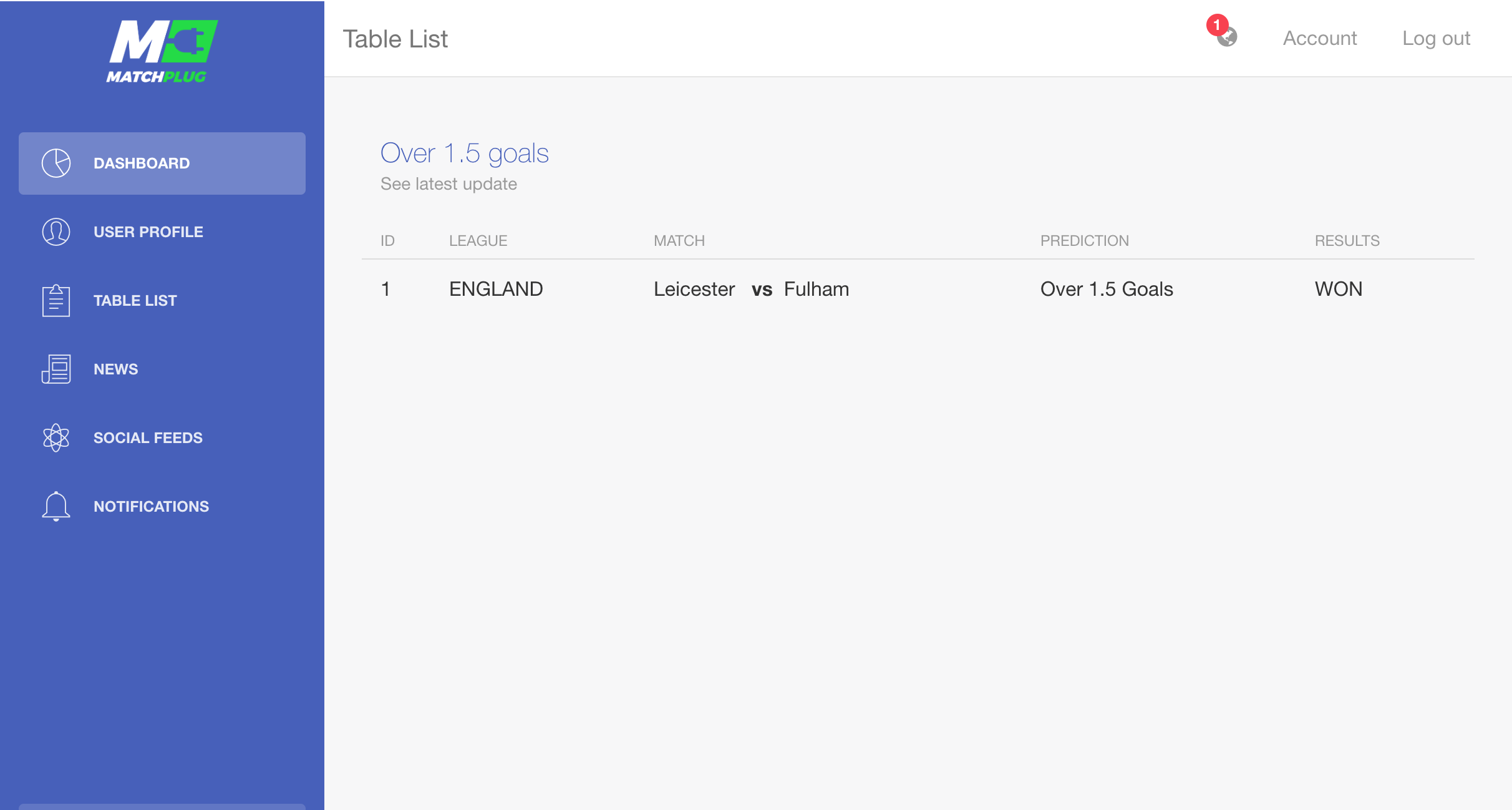Click the Table List clipboard icon
Viewport: 1512px width, 810px height.
click(56, 300)
